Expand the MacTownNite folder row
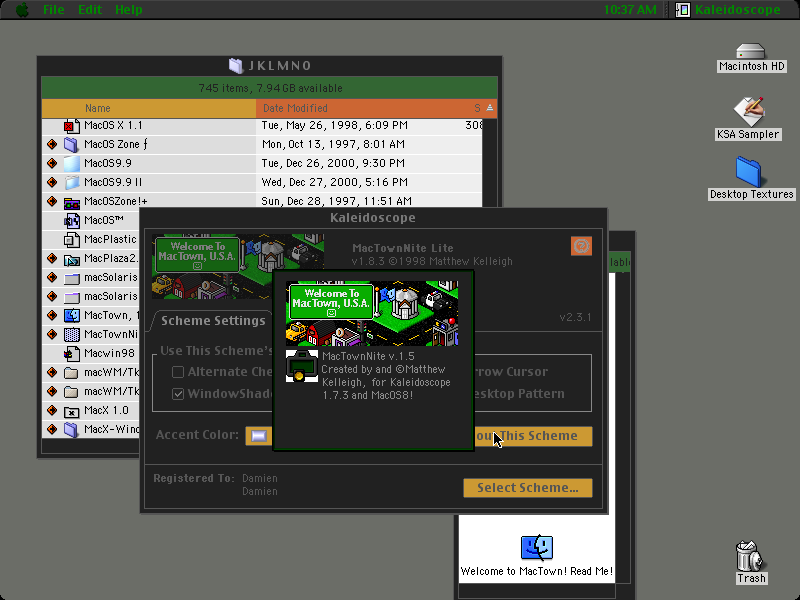Image resolution: width=800 pixels, height=600 pixels. (x=52, y=334)
